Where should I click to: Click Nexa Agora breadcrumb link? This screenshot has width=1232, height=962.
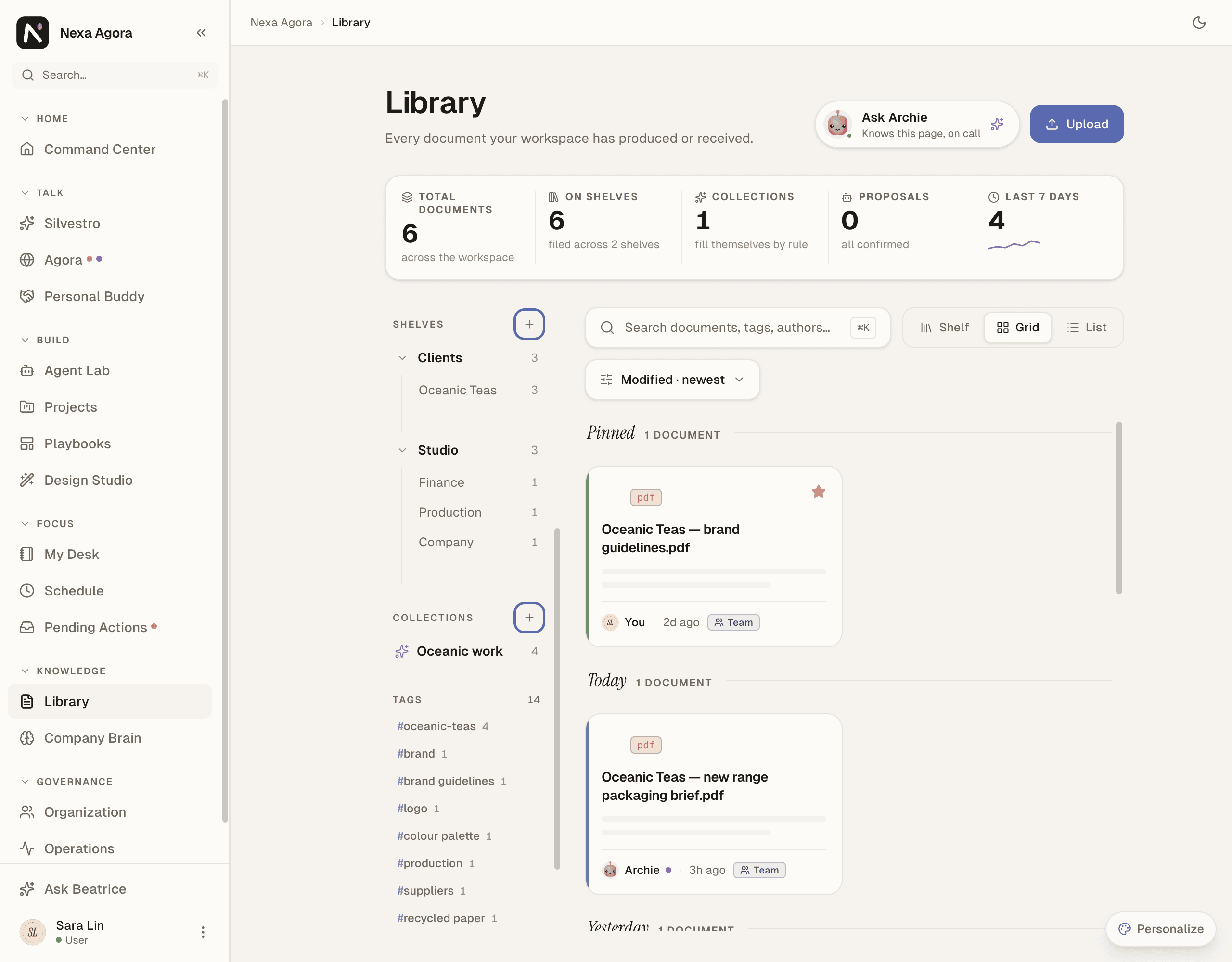point(281,23)
